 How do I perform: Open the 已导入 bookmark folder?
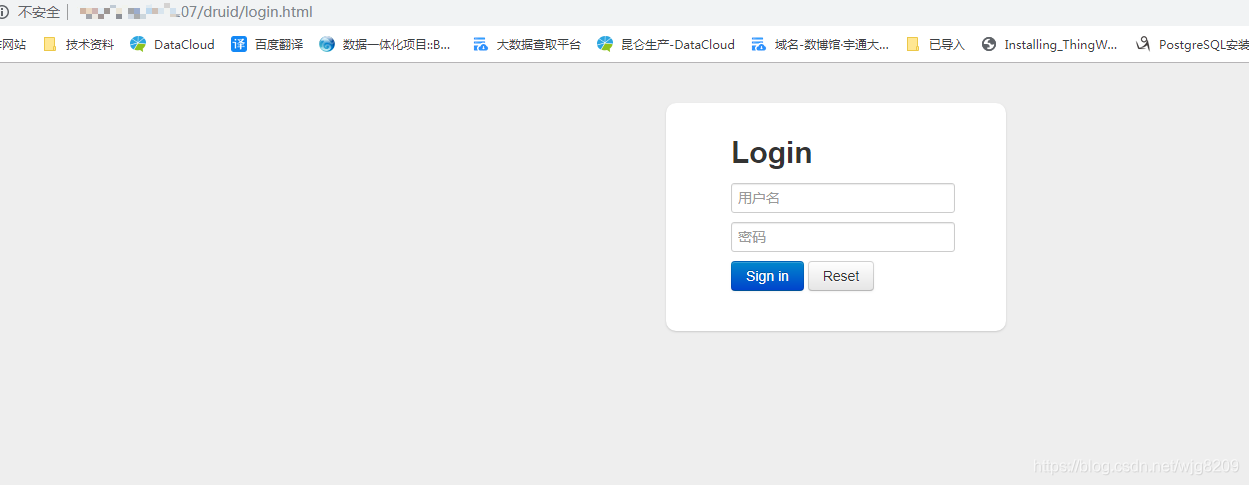click(936, 44)
